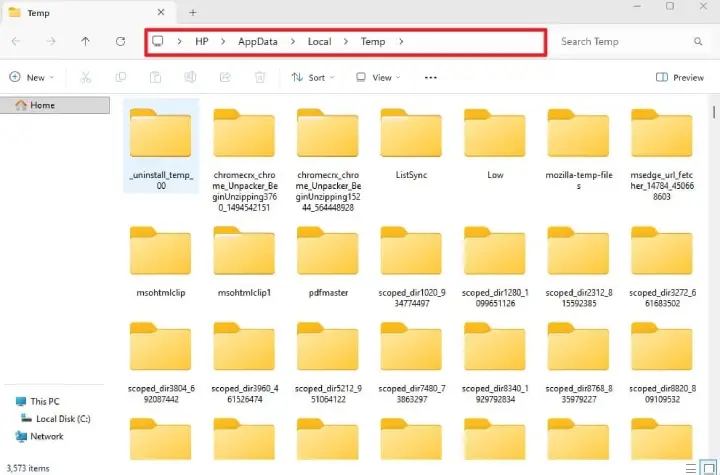Select the scoped_dir5212 folder
This screenshot has width=720, height=475.
pyautogui.click(x=328, y=363)
